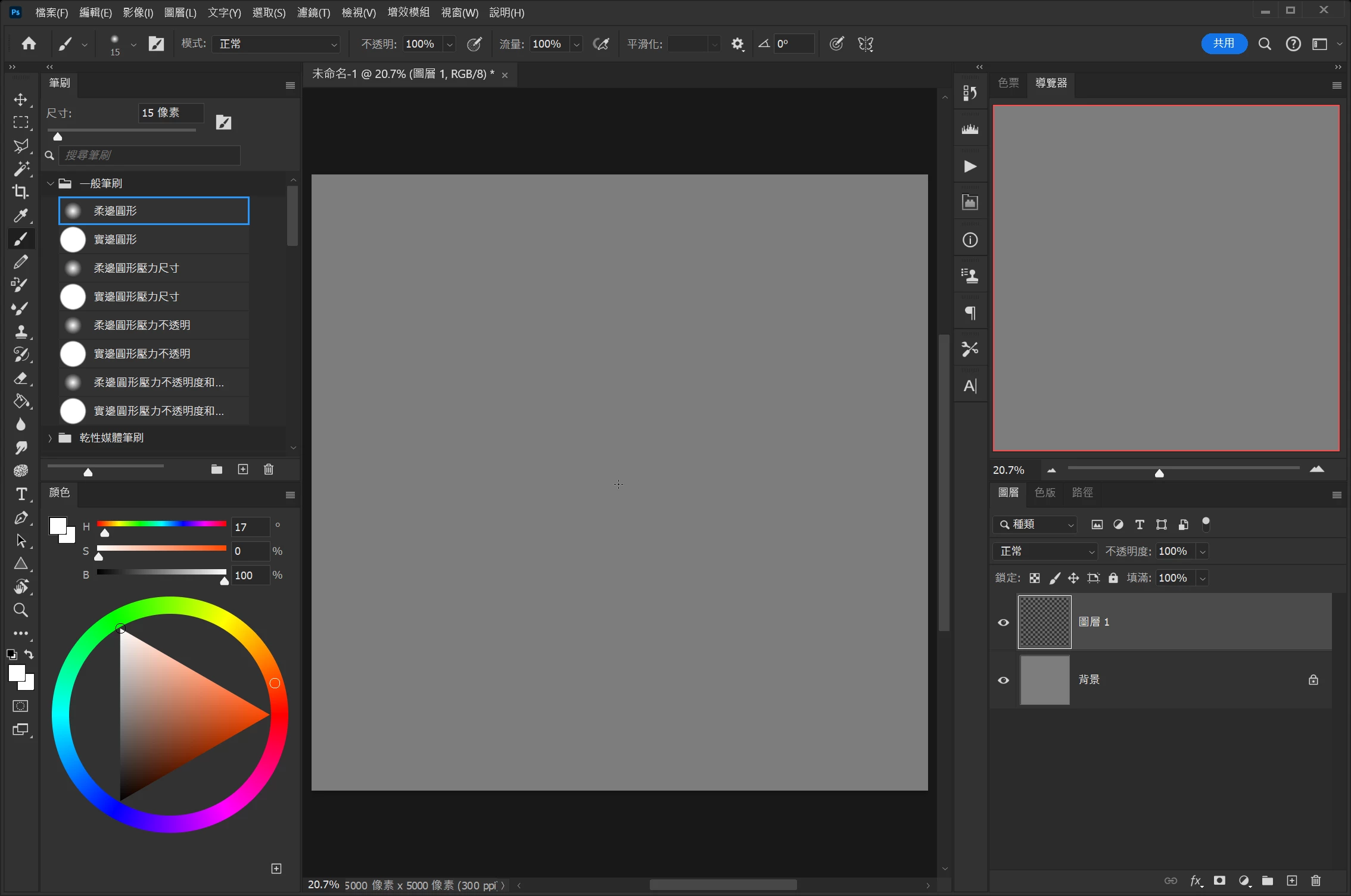Open the layer blend mode 正常 dropdown

(x=1045, y=551)
